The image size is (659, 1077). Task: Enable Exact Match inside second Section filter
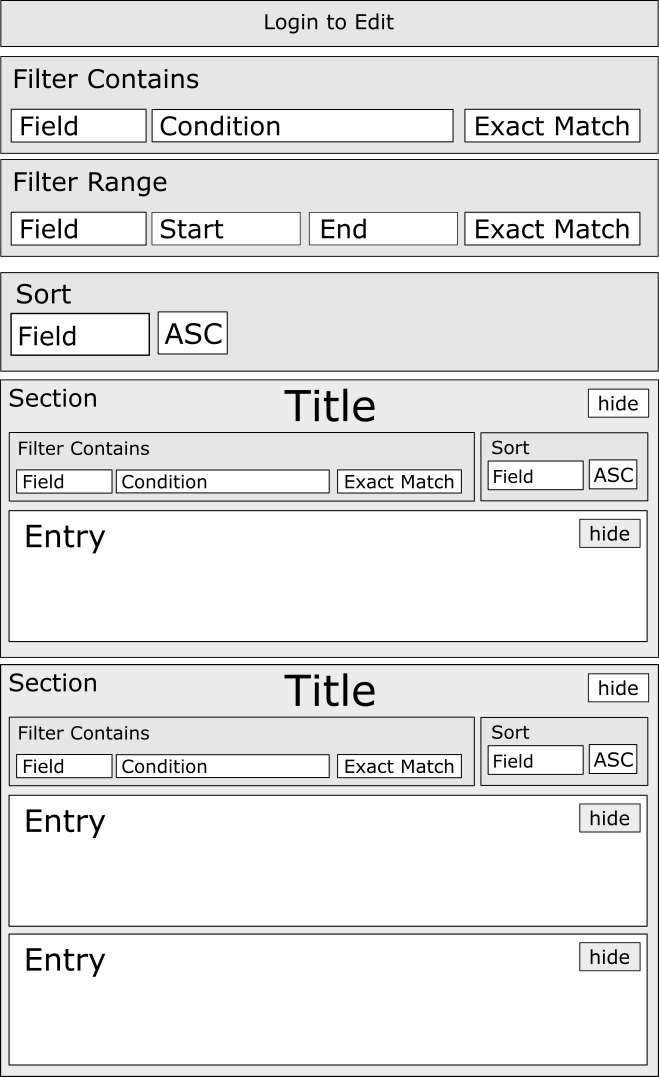(x=399, y=766)
